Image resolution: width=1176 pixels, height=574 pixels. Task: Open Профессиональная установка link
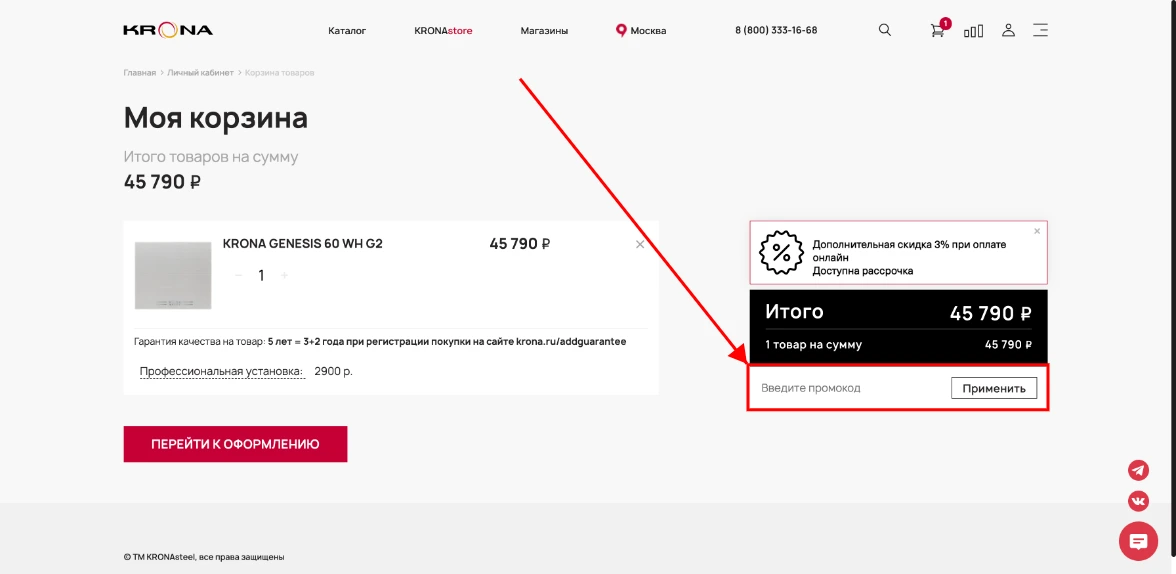pyautogui.click(x=222, y=371)
